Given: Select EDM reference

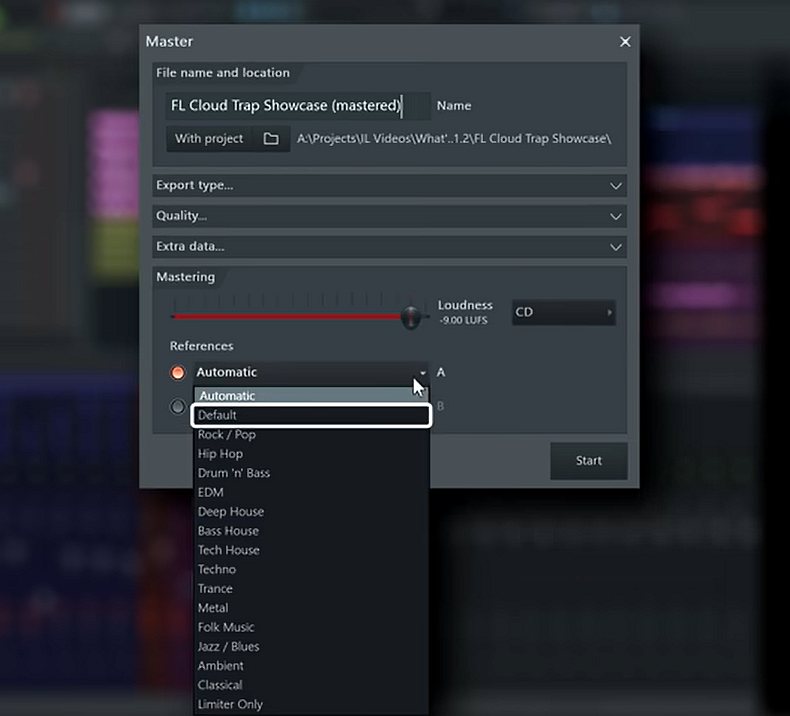Looking at the screenshot, I should (311, 492).
